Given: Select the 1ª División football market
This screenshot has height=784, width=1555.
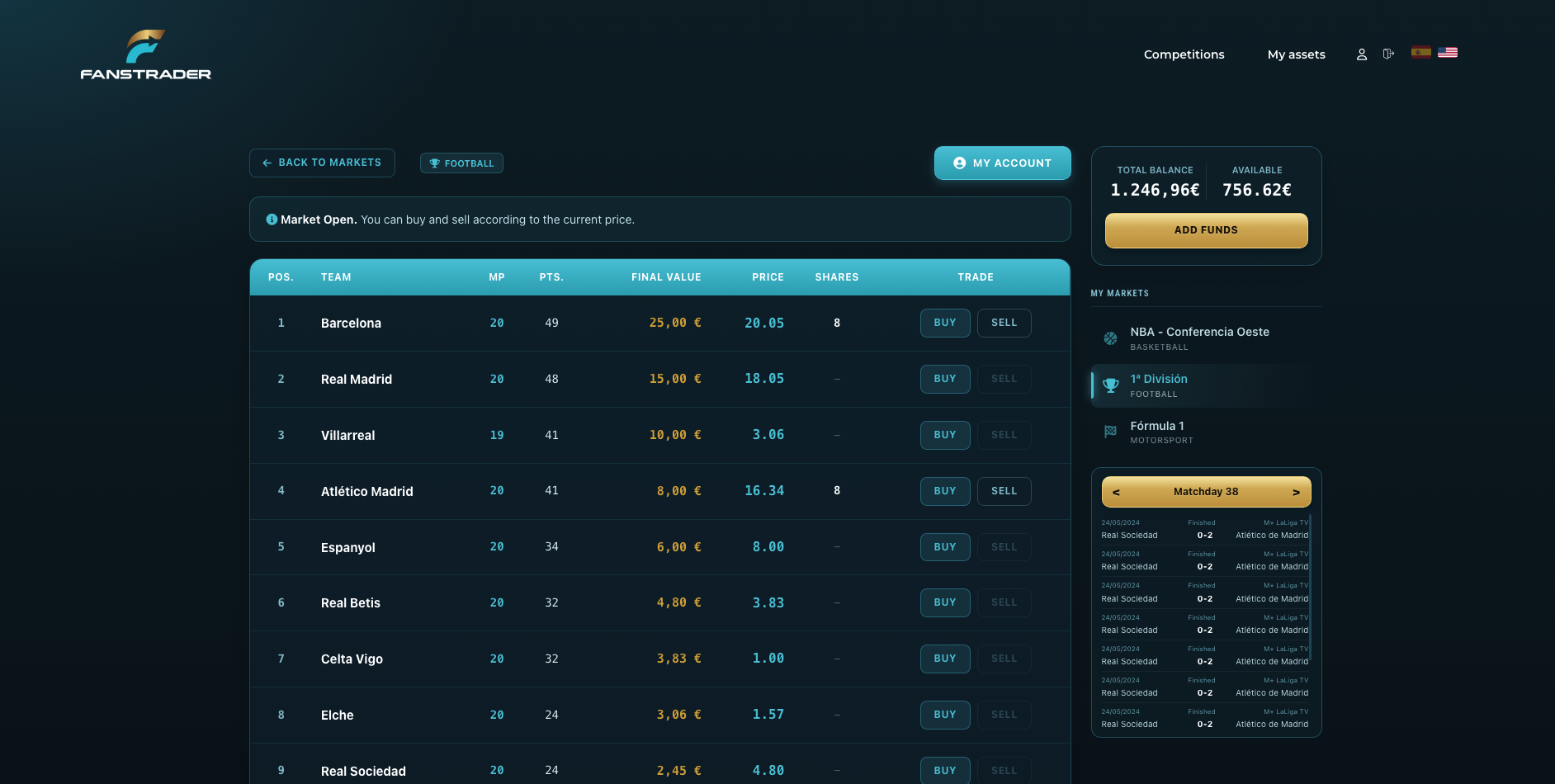Looking at the screenshot, I should coord(1207,385).
